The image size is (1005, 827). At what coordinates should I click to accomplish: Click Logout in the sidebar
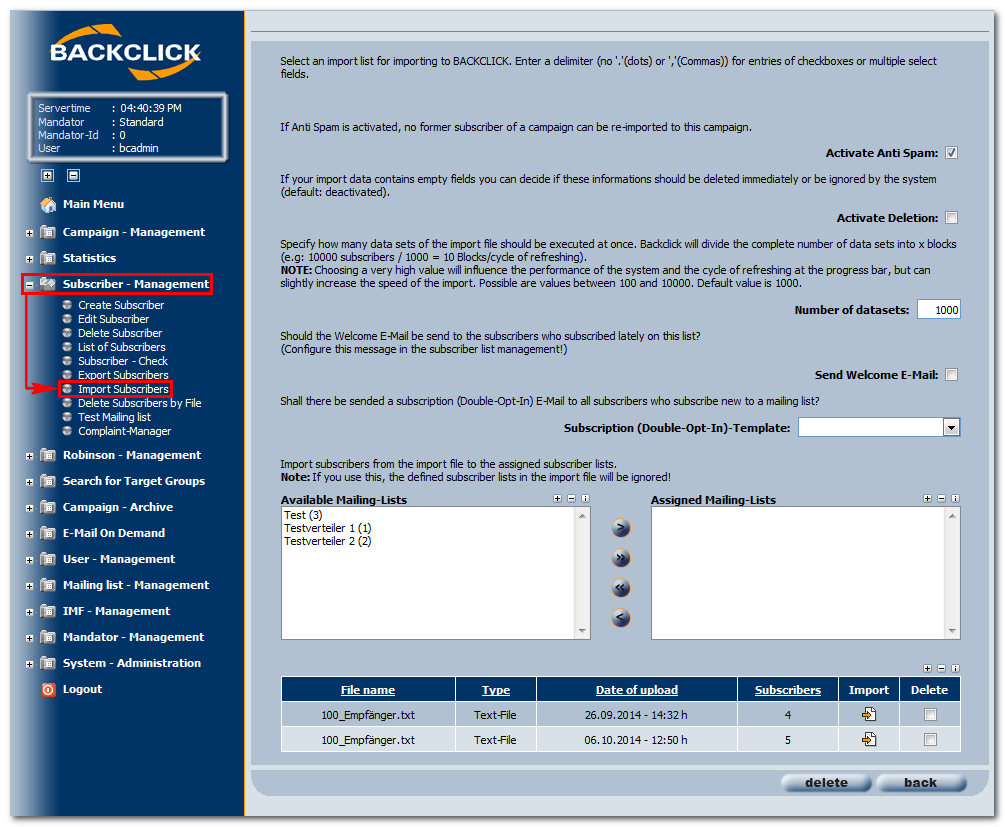pos(83,690)
